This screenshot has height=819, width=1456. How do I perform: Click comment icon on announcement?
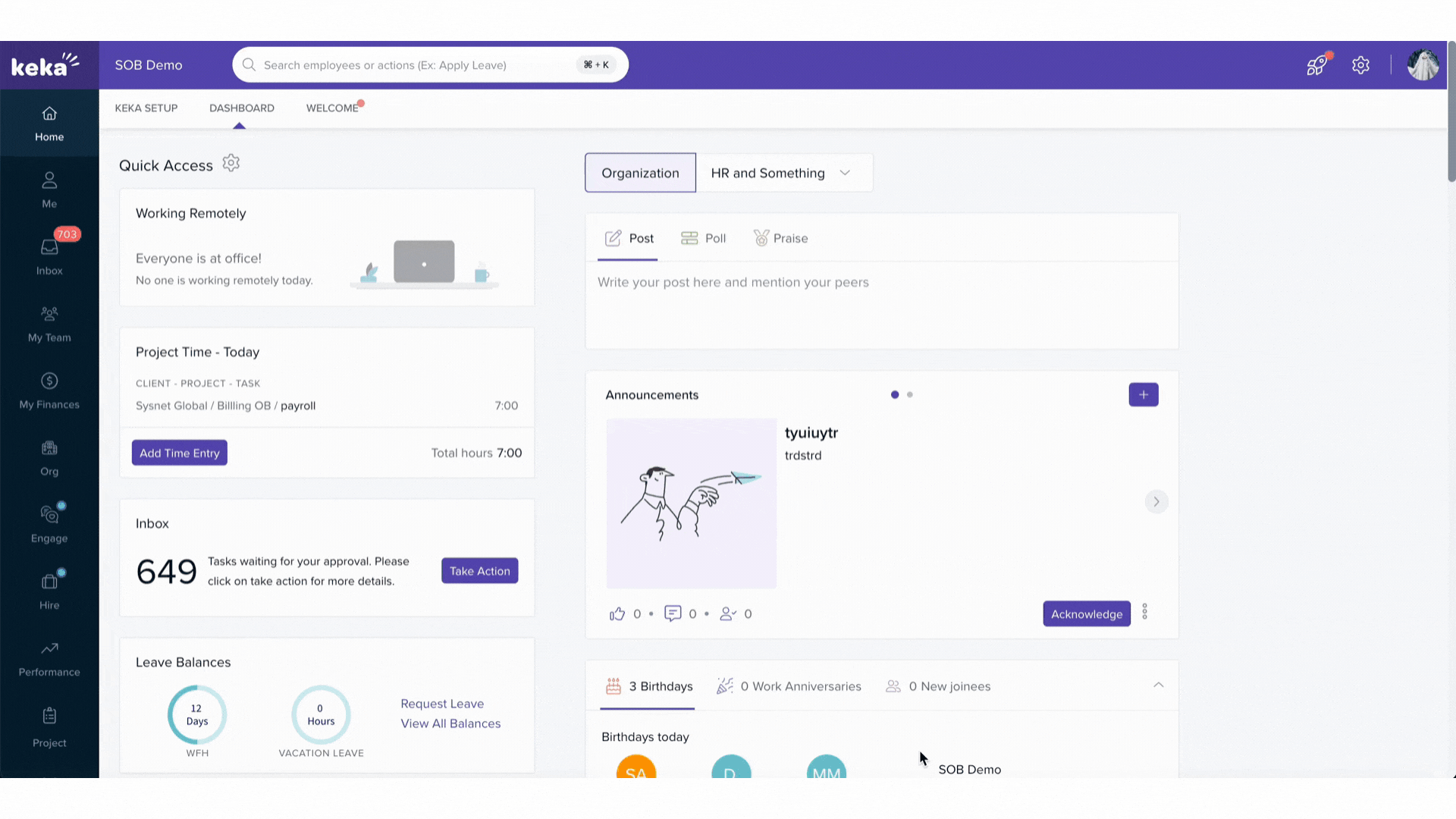click(673, 613)
